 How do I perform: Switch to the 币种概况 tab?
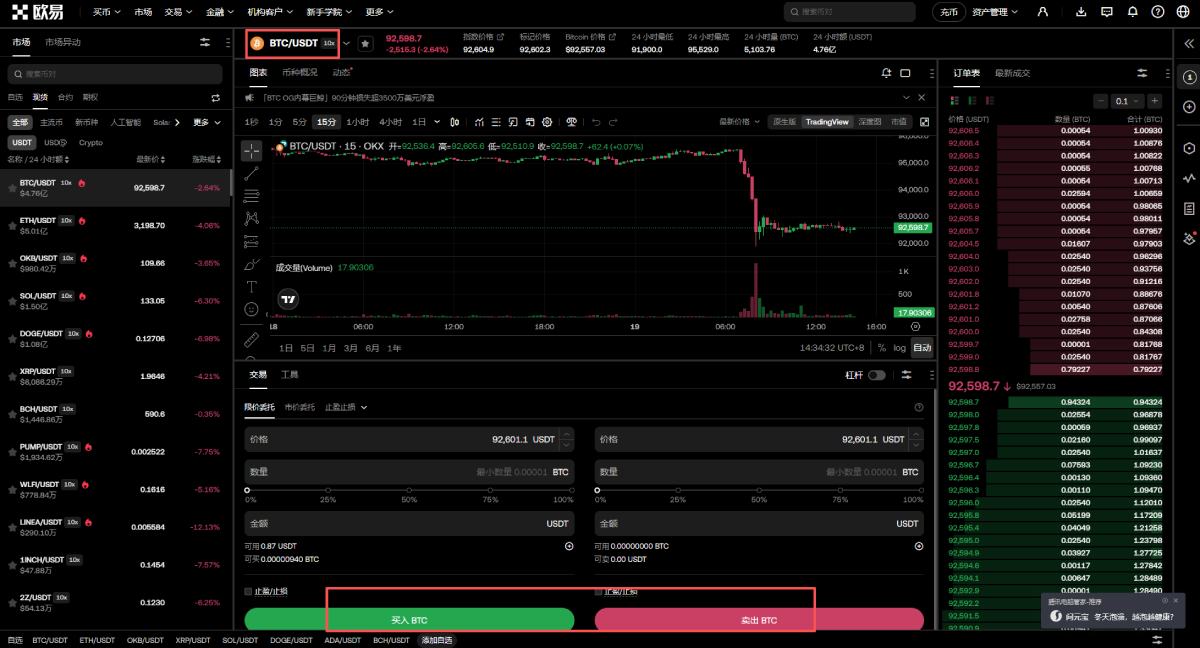click(x=299, y=72)
